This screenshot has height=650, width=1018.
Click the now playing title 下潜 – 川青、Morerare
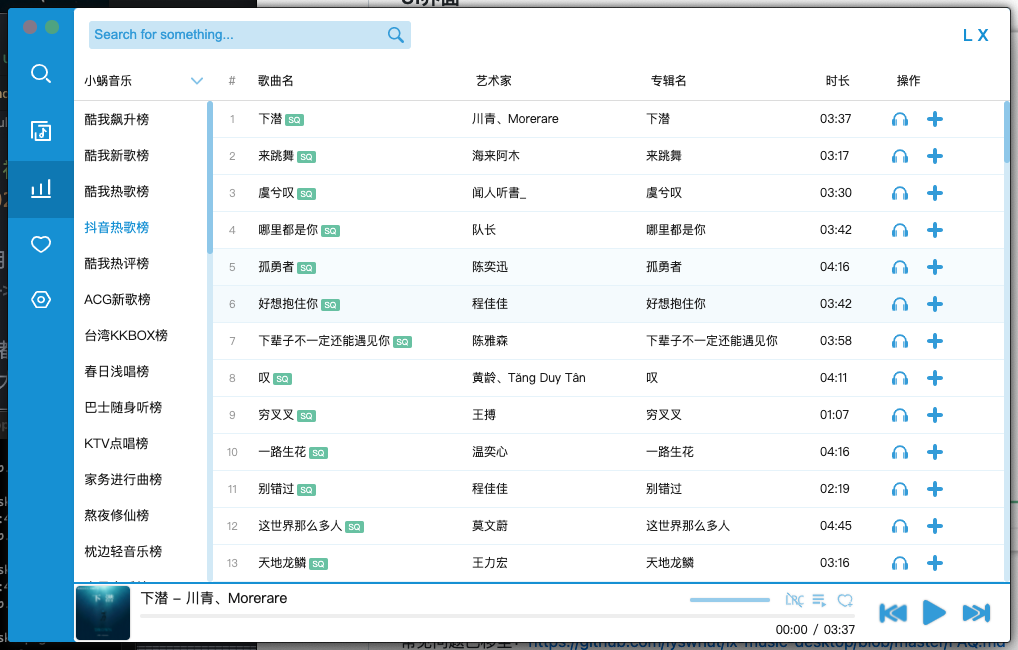point(214,598)
